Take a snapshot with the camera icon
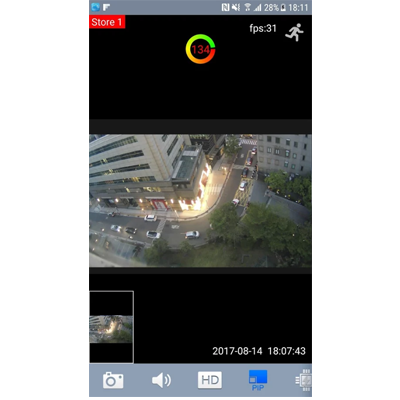The height and width of the screenshot is (400, 400). click(113, 380)
